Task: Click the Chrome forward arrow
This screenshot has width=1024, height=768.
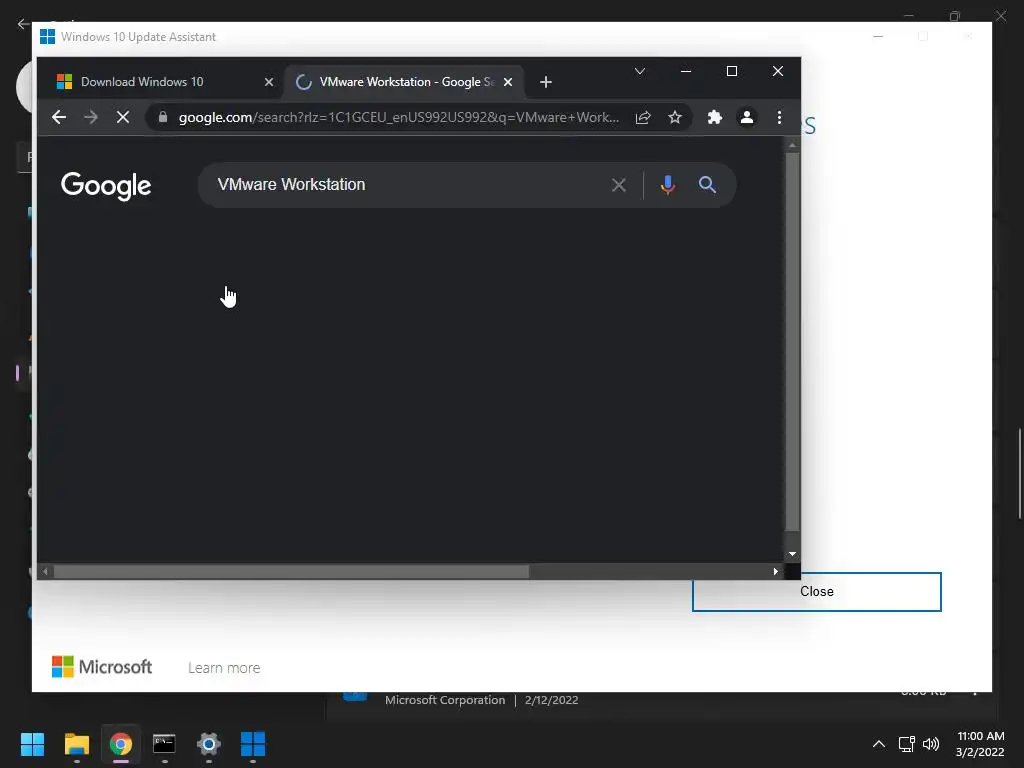Action: click(x=91, y=118)
